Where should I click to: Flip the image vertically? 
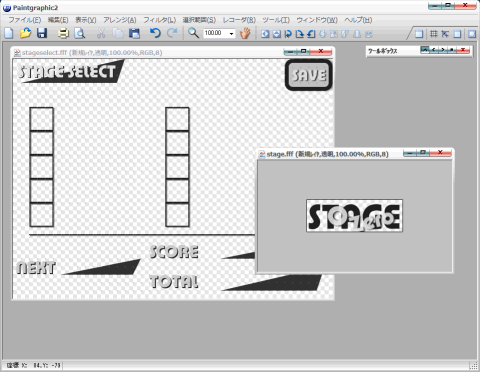[277, 34]
